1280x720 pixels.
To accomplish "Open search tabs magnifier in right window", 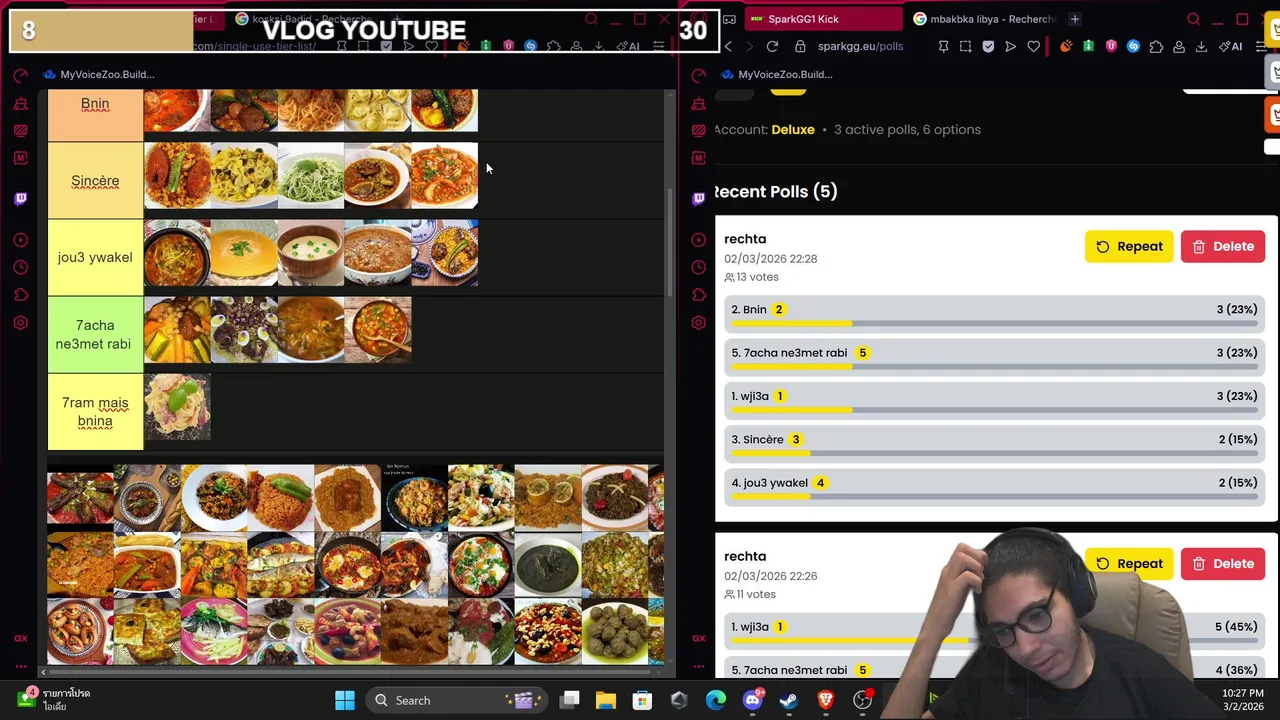I will click(1193, 19).
